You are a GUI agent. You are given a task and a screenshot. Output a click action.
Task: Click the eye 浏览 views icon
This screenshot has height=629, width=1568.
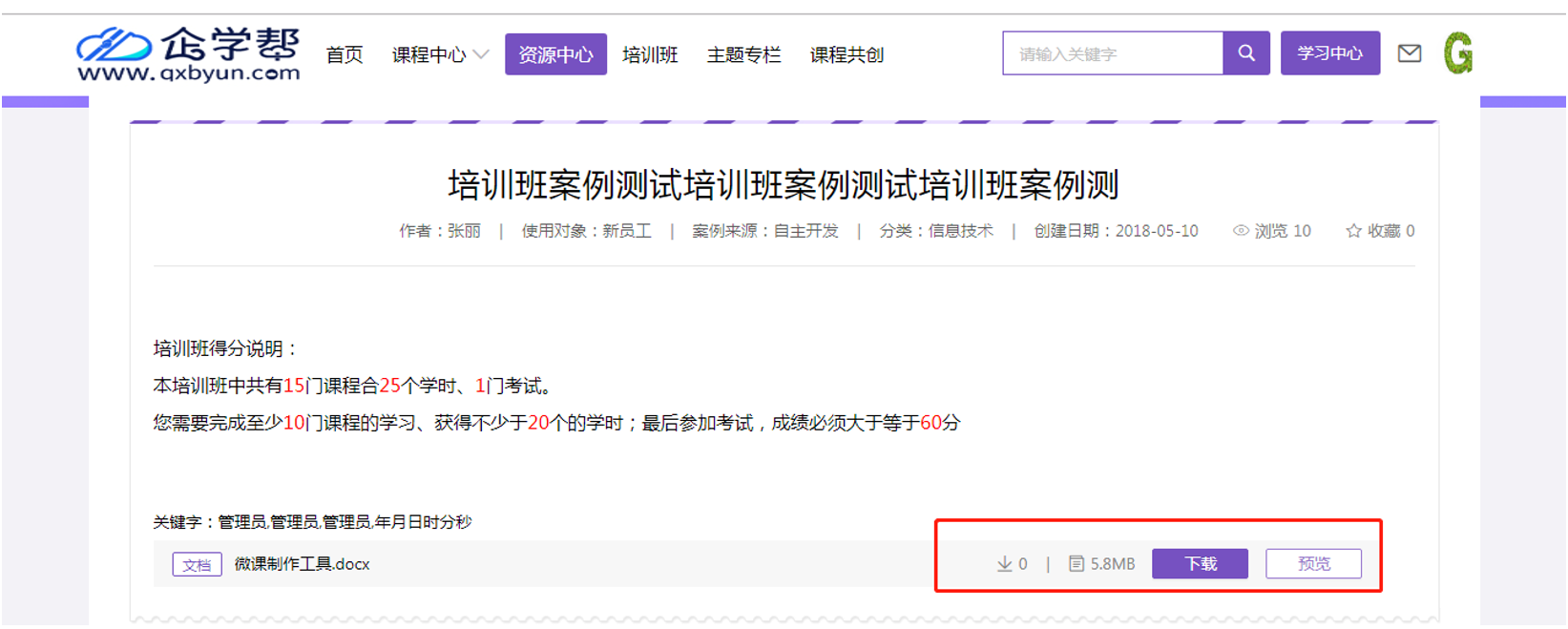click(x=1241, y=231)
